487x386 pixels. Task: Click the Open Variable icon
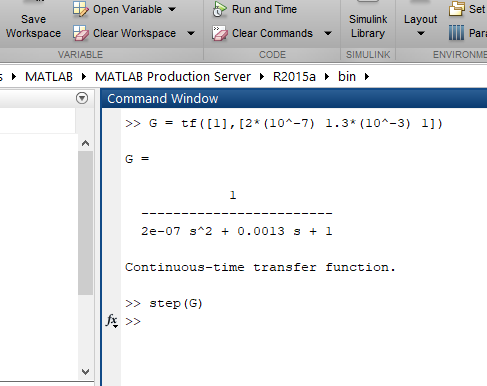[80, 9]
